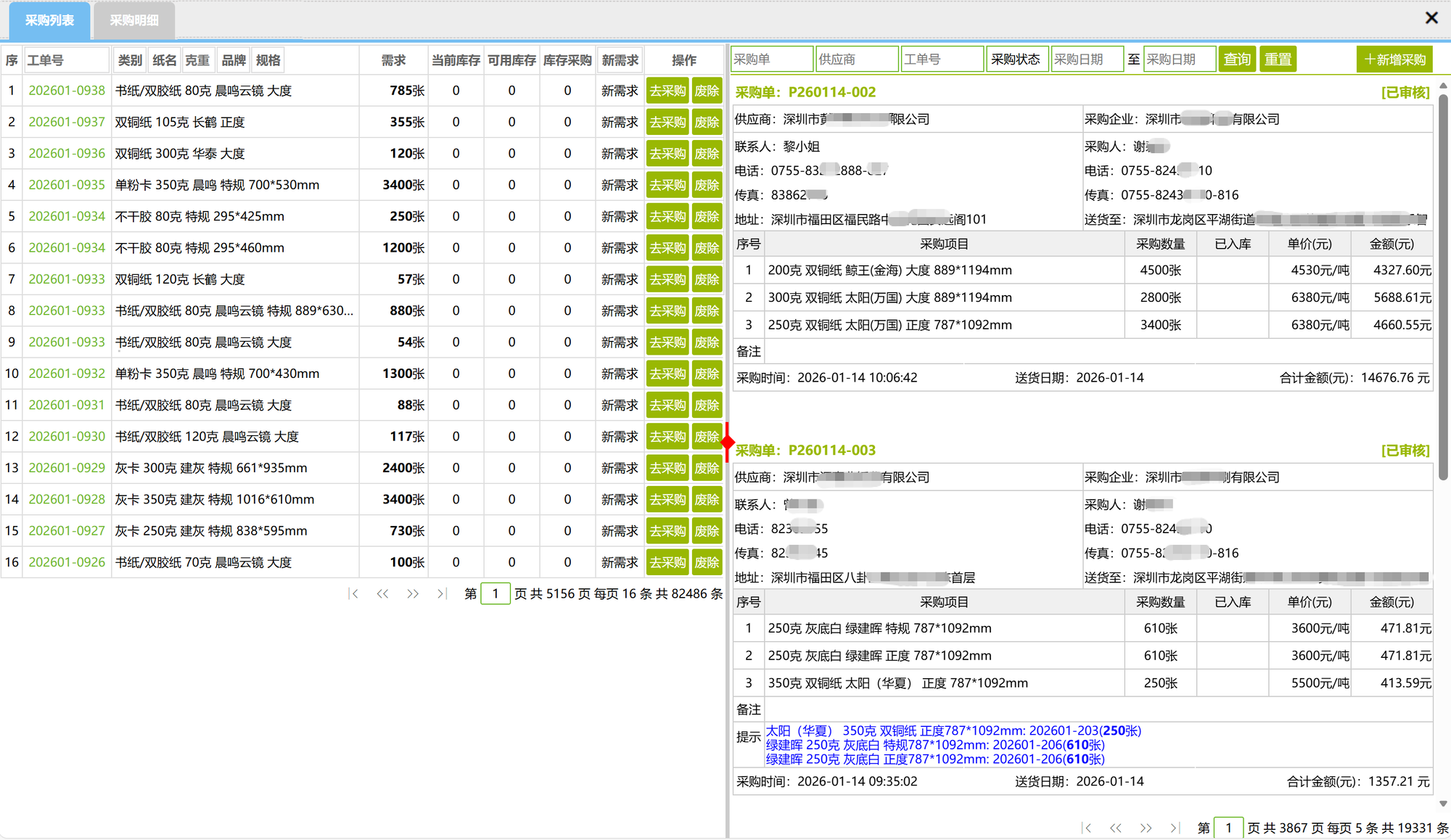The height and width of the screenshot is (840, 1451).
Task: Click 废除 for work order 202601-0926
Action: click(x=707, y=562)
